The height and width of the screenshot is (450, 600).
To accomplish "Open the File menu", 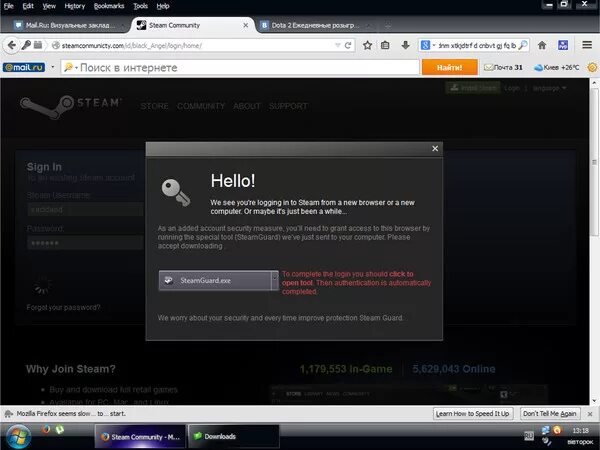I will [8, 6].
